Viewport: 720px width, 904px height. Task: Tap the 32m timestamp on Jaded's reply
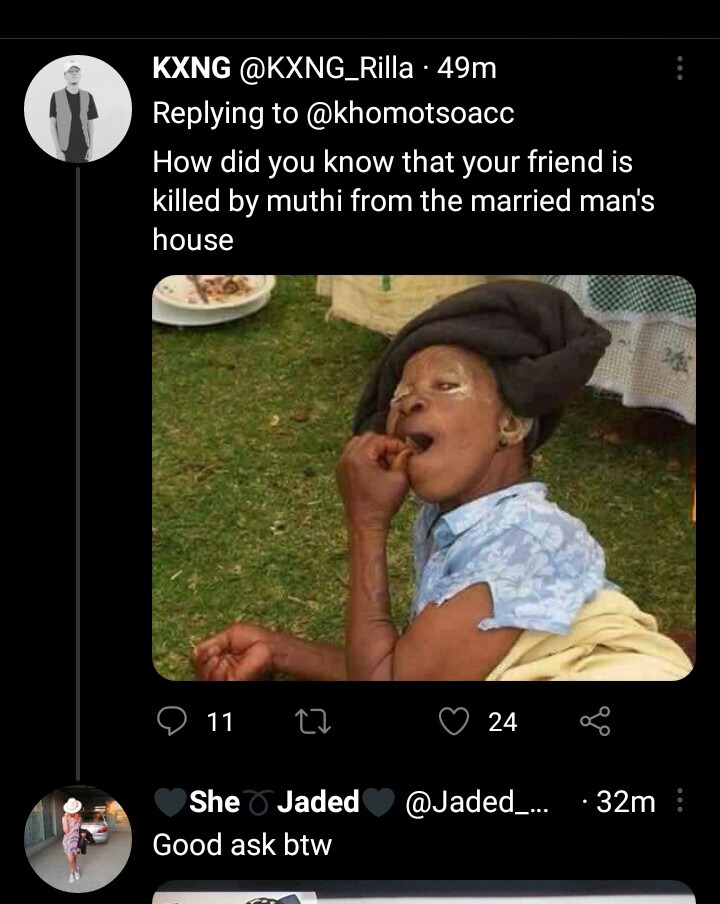[x=625, y=801]
